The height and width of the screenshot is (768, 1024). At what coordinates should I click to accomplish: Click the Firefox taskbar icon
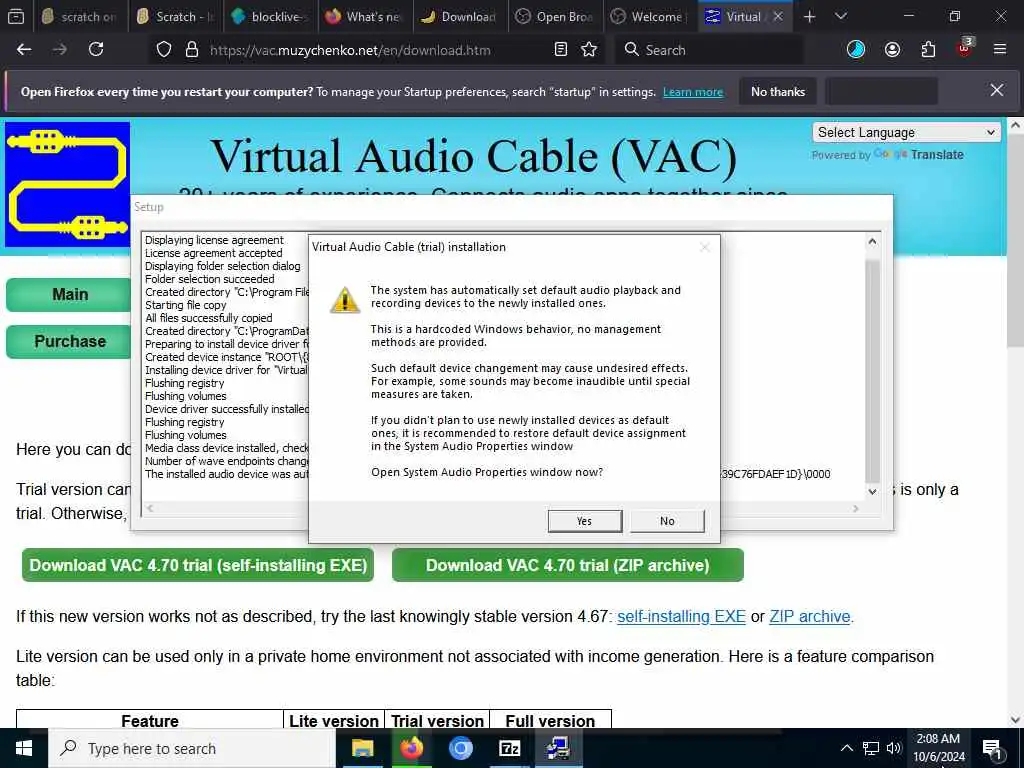tap(411, 748)
